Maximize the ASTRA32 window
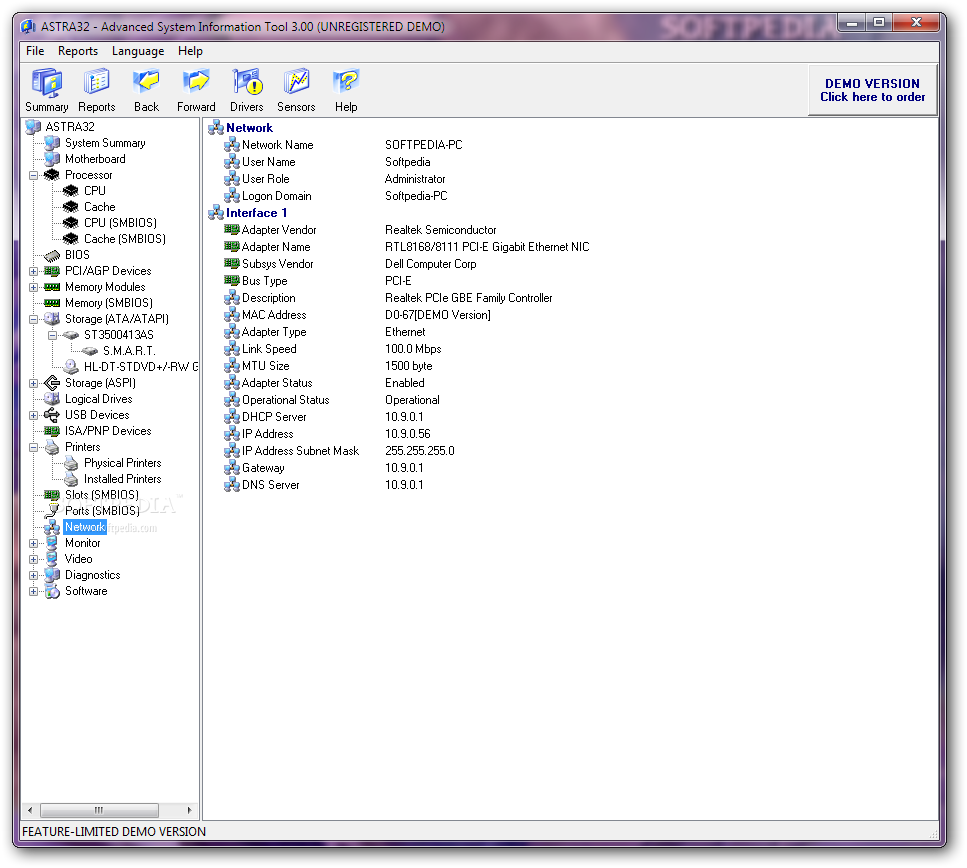The height and width of the screenshot is (868, 967). point(879,23)
